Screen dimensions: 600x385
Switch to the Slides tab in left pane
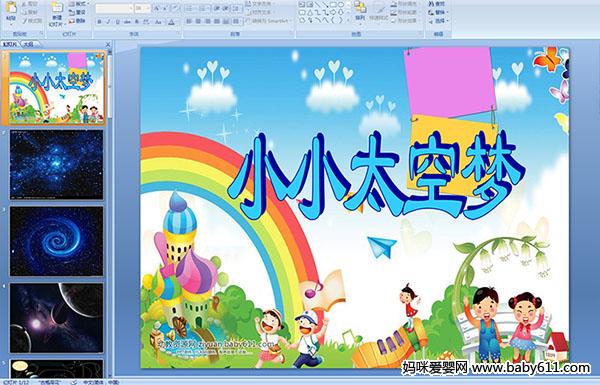[x=10, y=44]
